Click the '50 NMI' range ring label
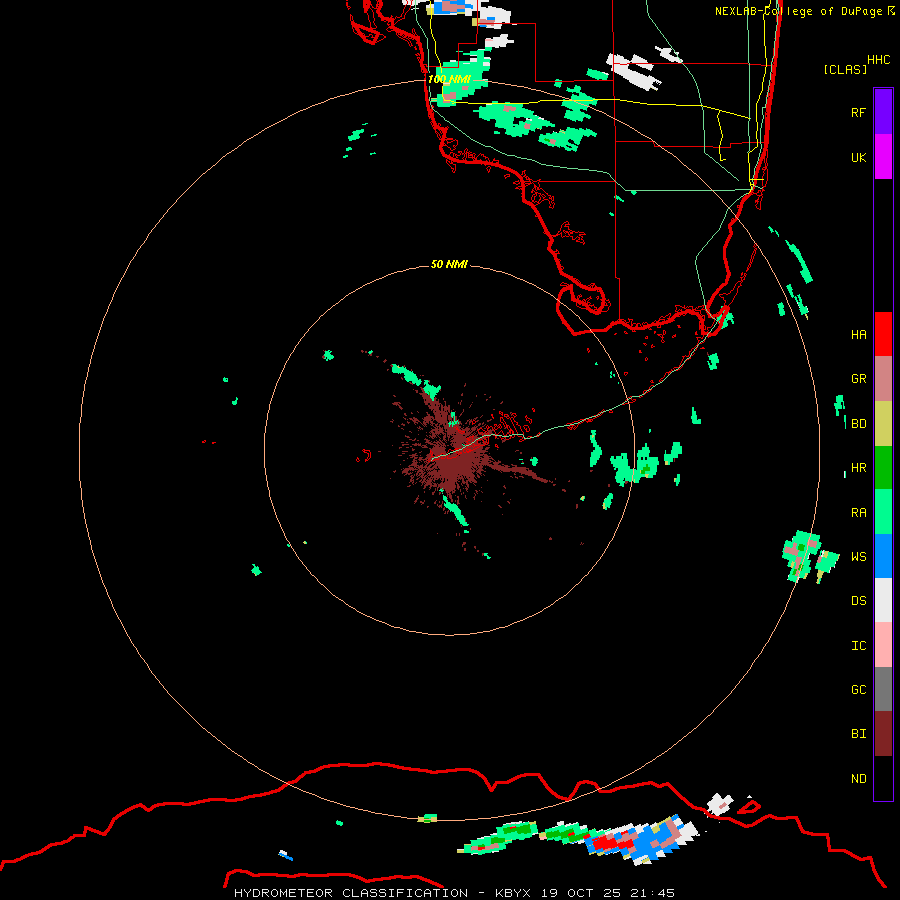This screenshot has width=900, height=900. tap(449, 264)
